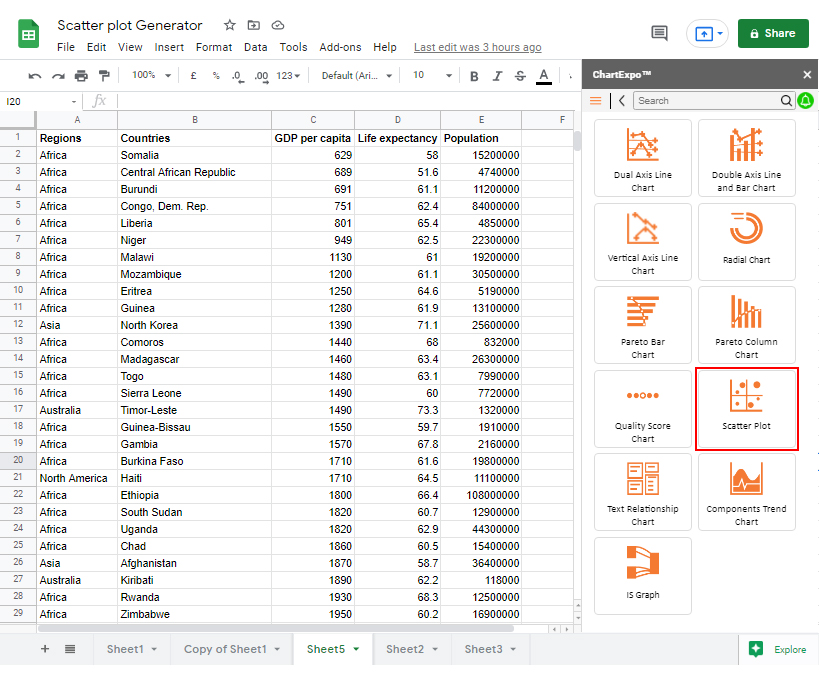Click the move to folder icon

click(x=254, y=25)
